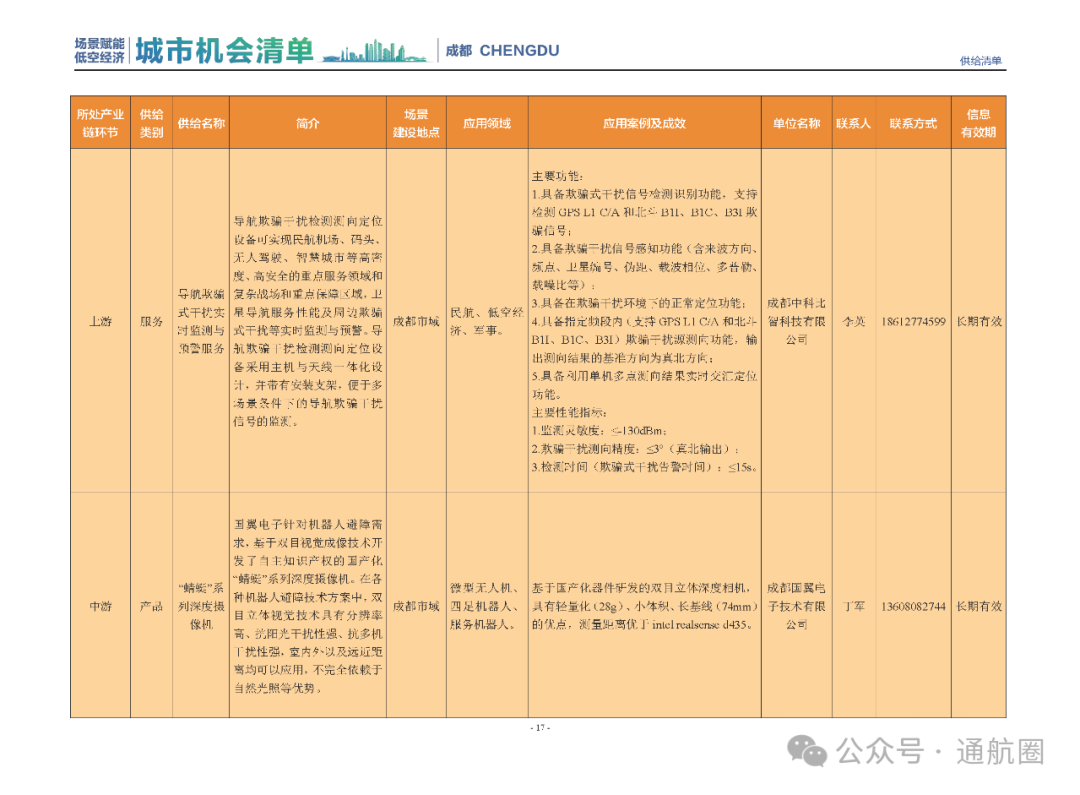Select the 所处产业链环节 column header
Viewport: 1080px width, 795px height.
pyautogui.click(x=101, y=123)
